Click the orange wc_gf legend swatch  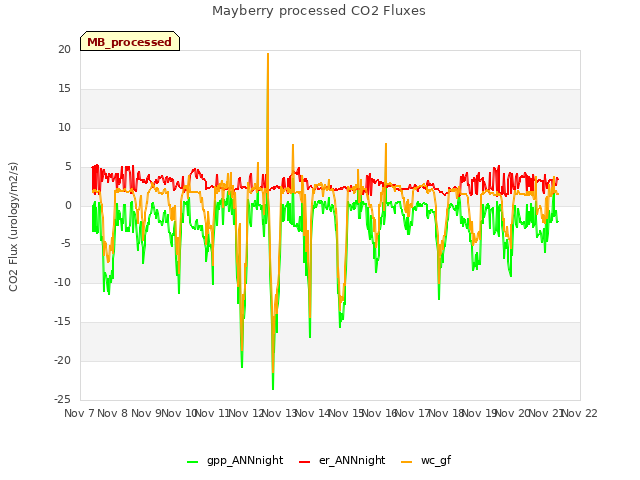pyautogui.click(x=407, y=462)
